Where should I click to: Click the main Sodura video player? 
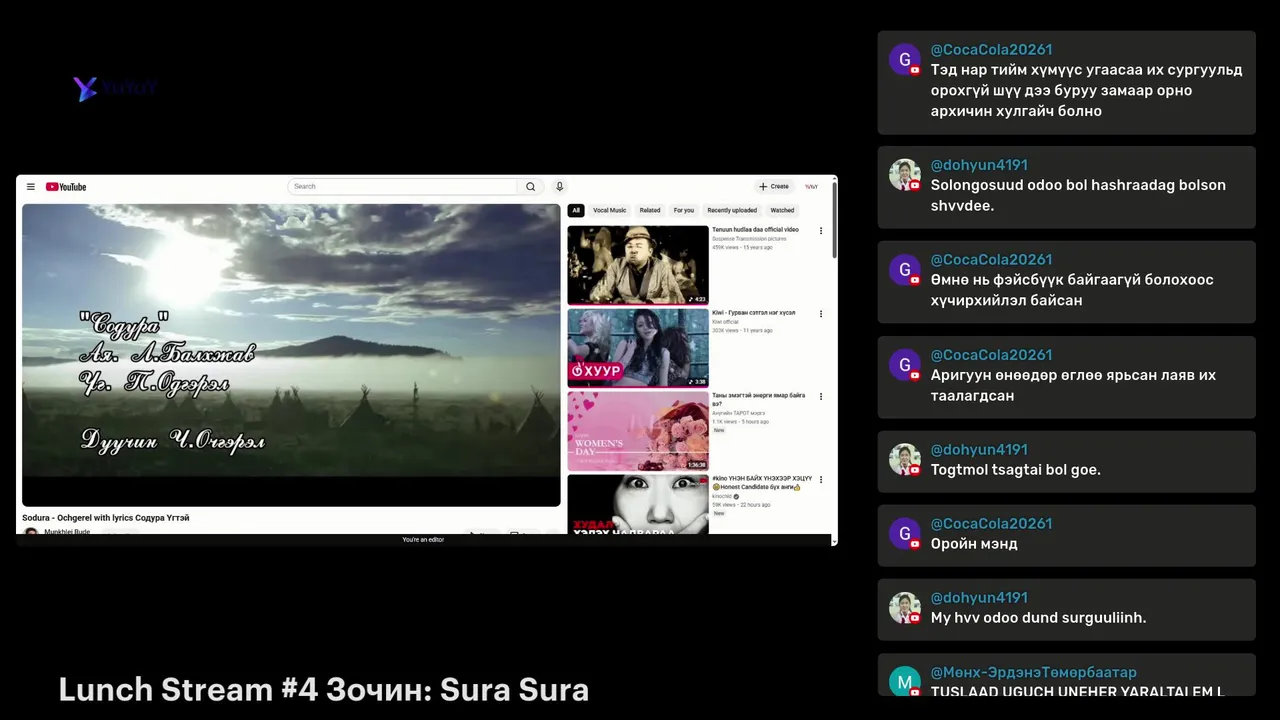point(291,355)
